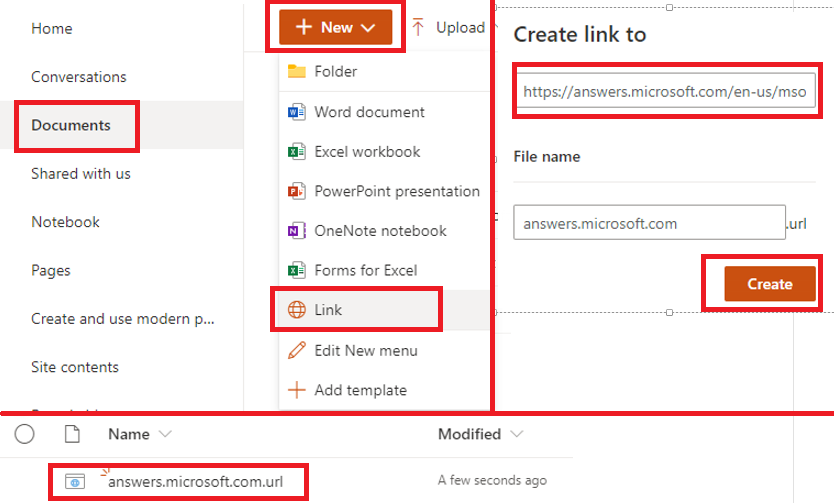
Task: Choose OneNote notebook from New menu
Action: pyautogui.click(x=384, y=231)
